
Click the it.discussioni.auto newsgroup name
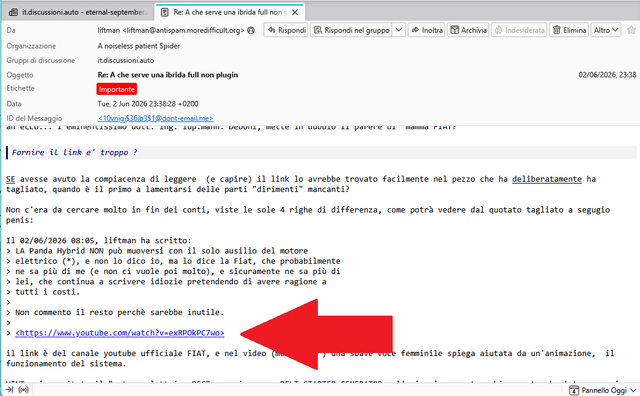pos(126,60)
